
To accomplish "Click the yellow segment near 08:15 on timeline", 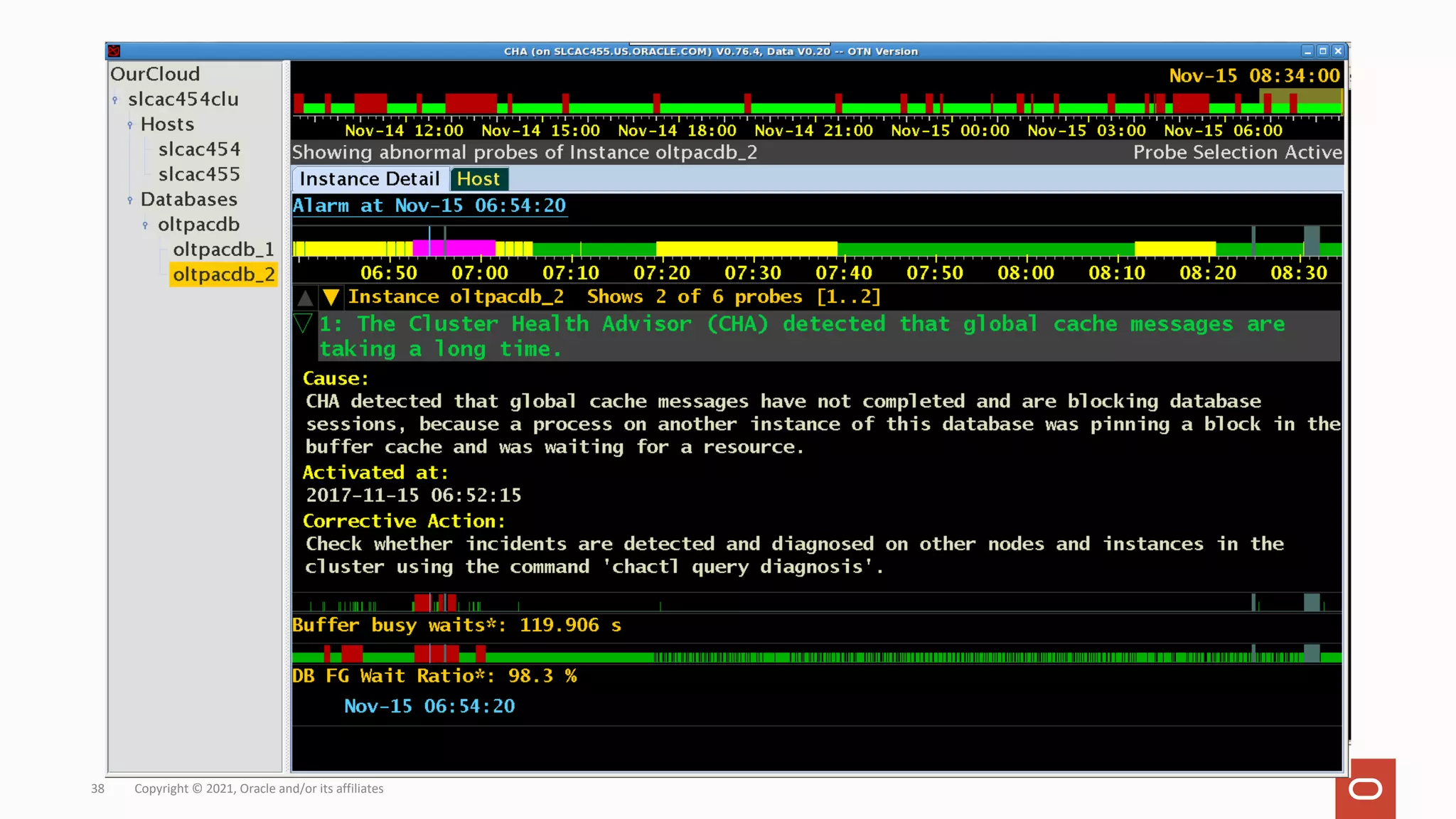I will [1174, 248].
